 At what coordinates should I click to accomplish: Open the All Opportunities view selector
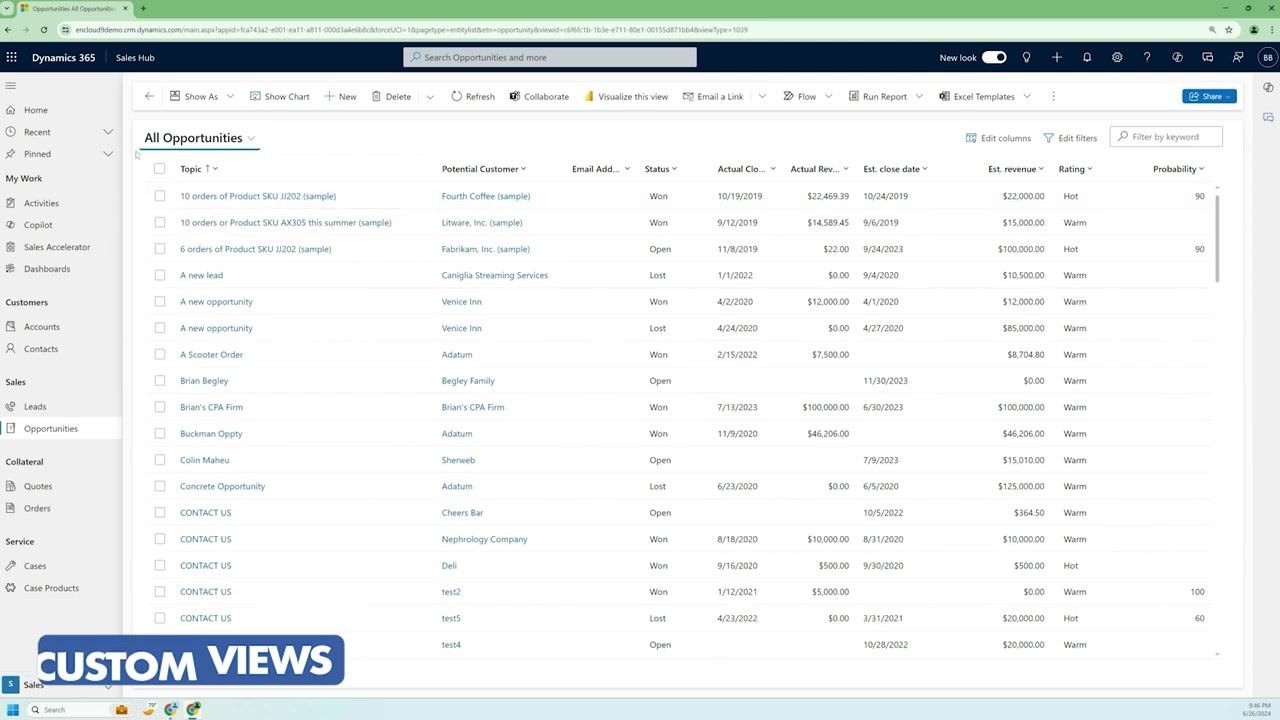[x=200, y=138]
